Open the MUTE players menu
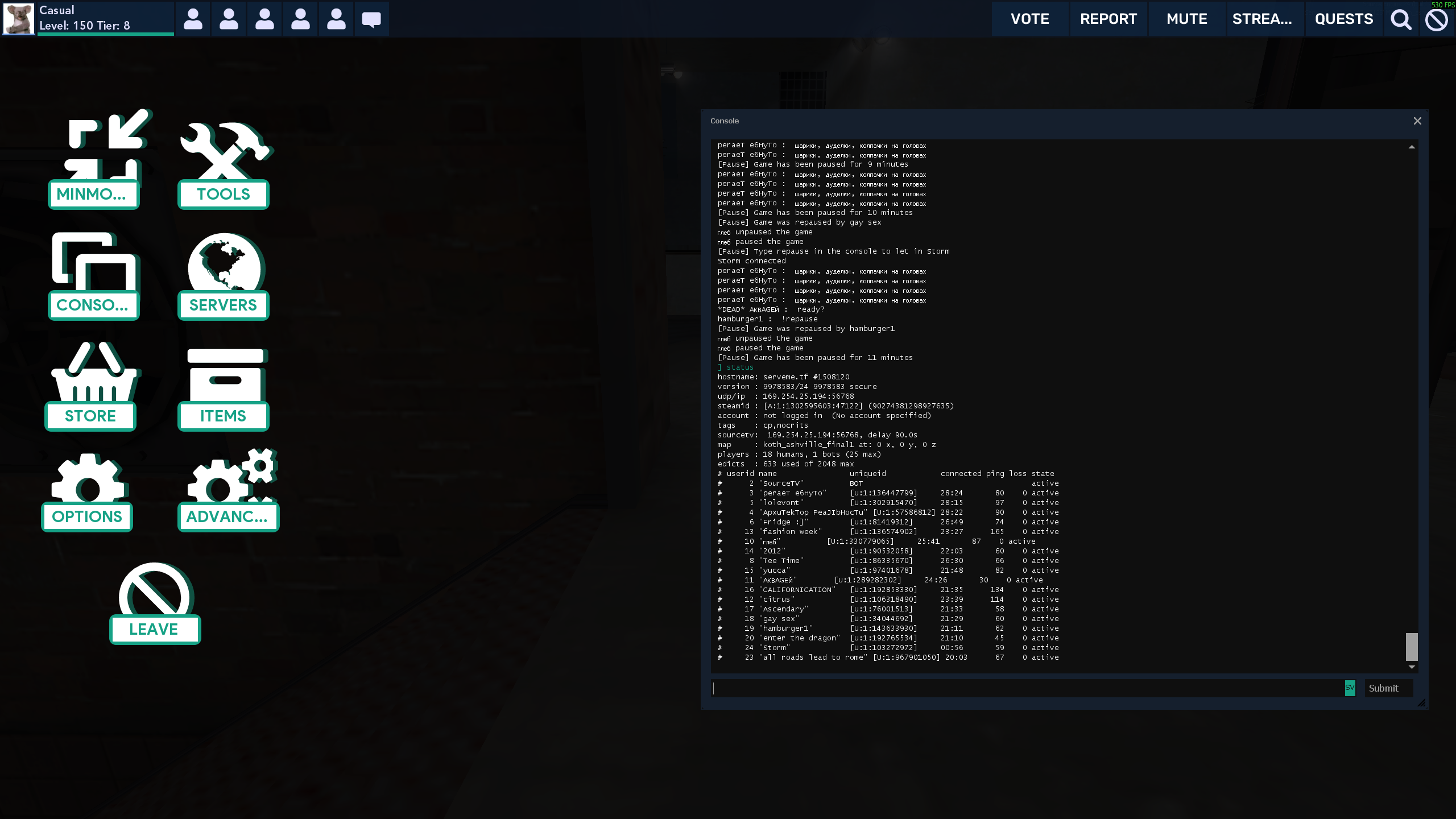Screen dimensions: 1456x819 click(x=1186, y=19)
